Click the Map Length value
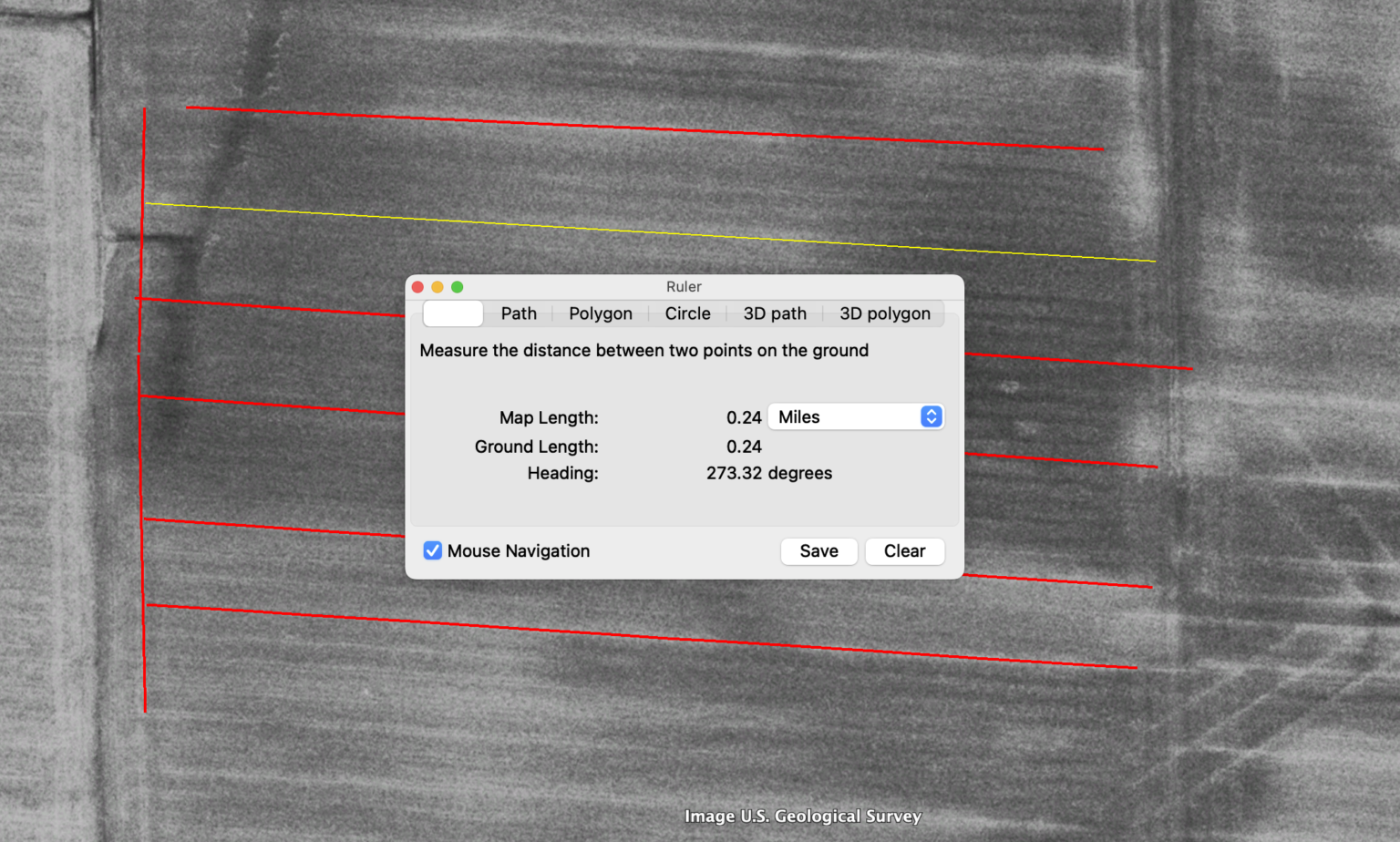The image size is (1400, 842). click(x=745, y=417)
